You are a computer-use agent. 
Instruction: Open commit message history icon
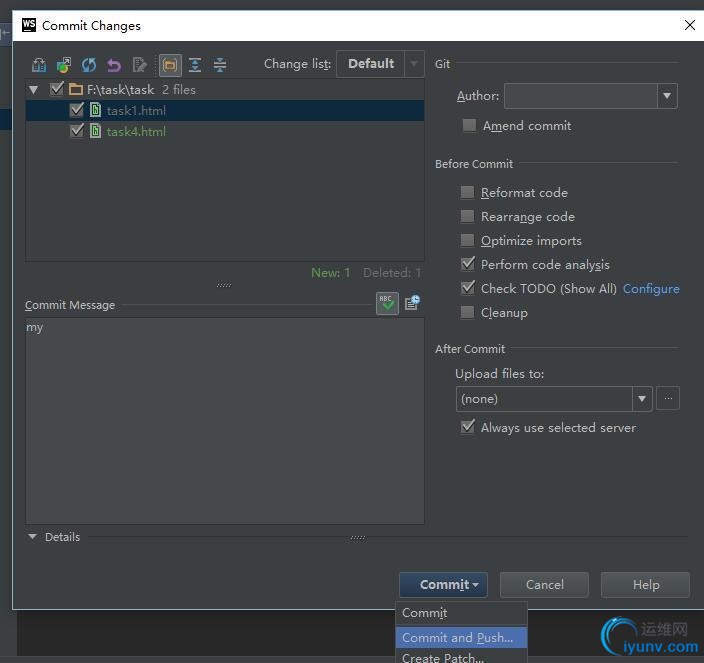click(412, 303)
